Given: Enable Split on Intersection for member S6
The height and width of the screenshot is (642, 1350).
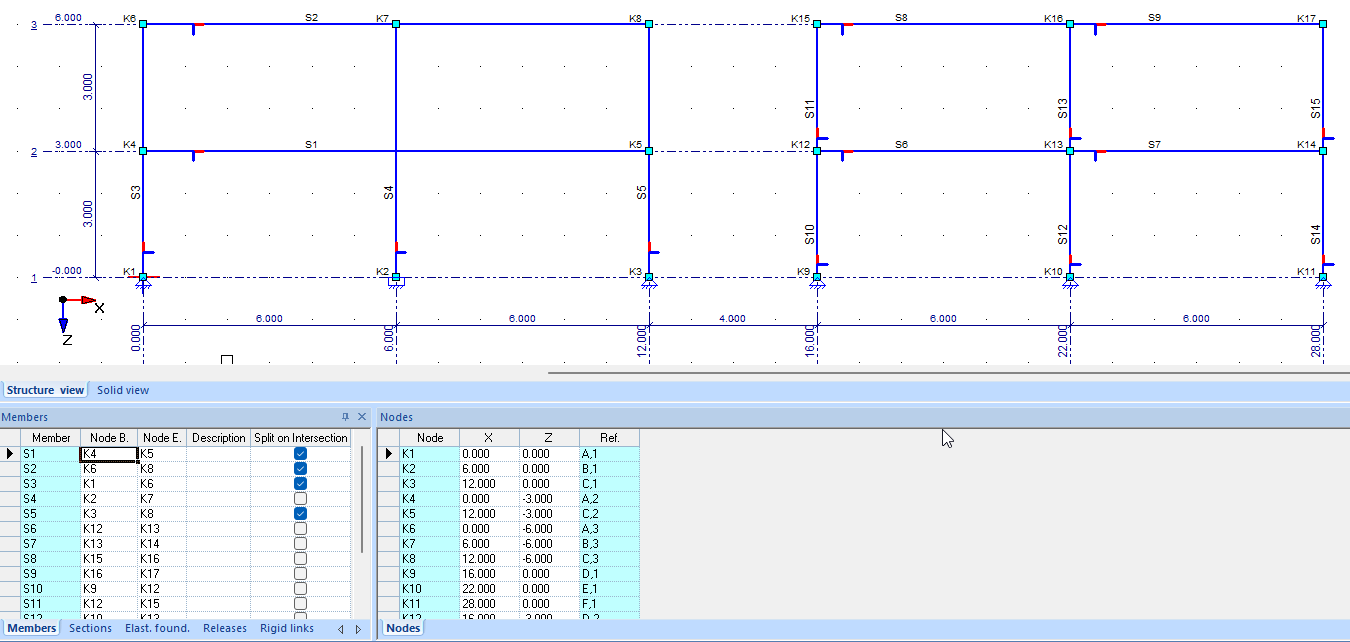Looking at the screenshot, I should tap(300, 529).
